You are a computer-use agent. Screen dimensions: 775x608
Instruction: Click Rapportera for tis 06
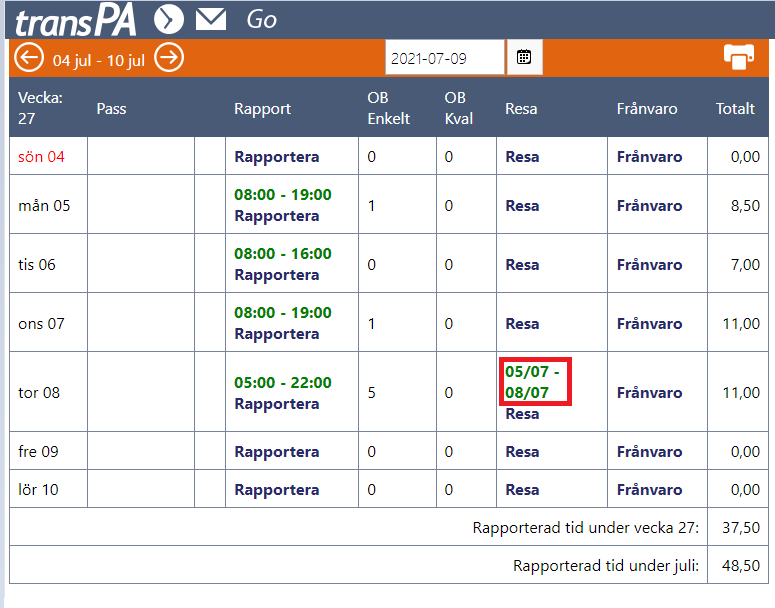tap(277, 275)
